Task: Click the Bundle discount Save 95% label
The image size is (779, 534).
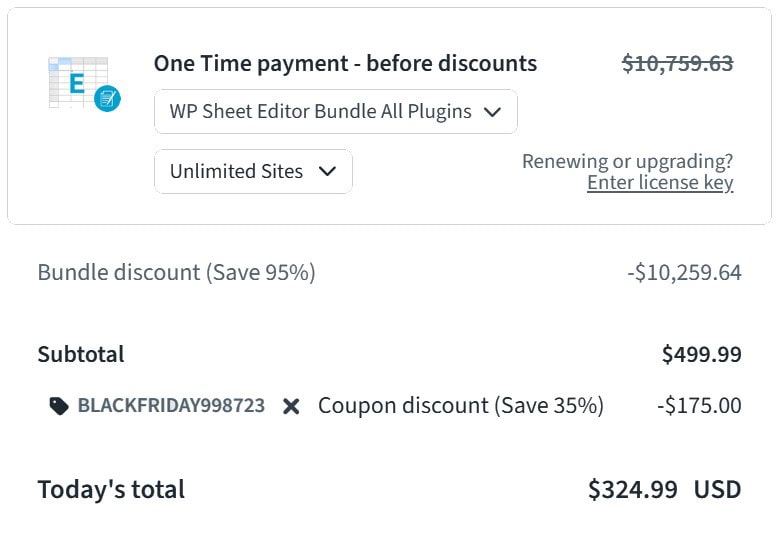Action: 176,272
